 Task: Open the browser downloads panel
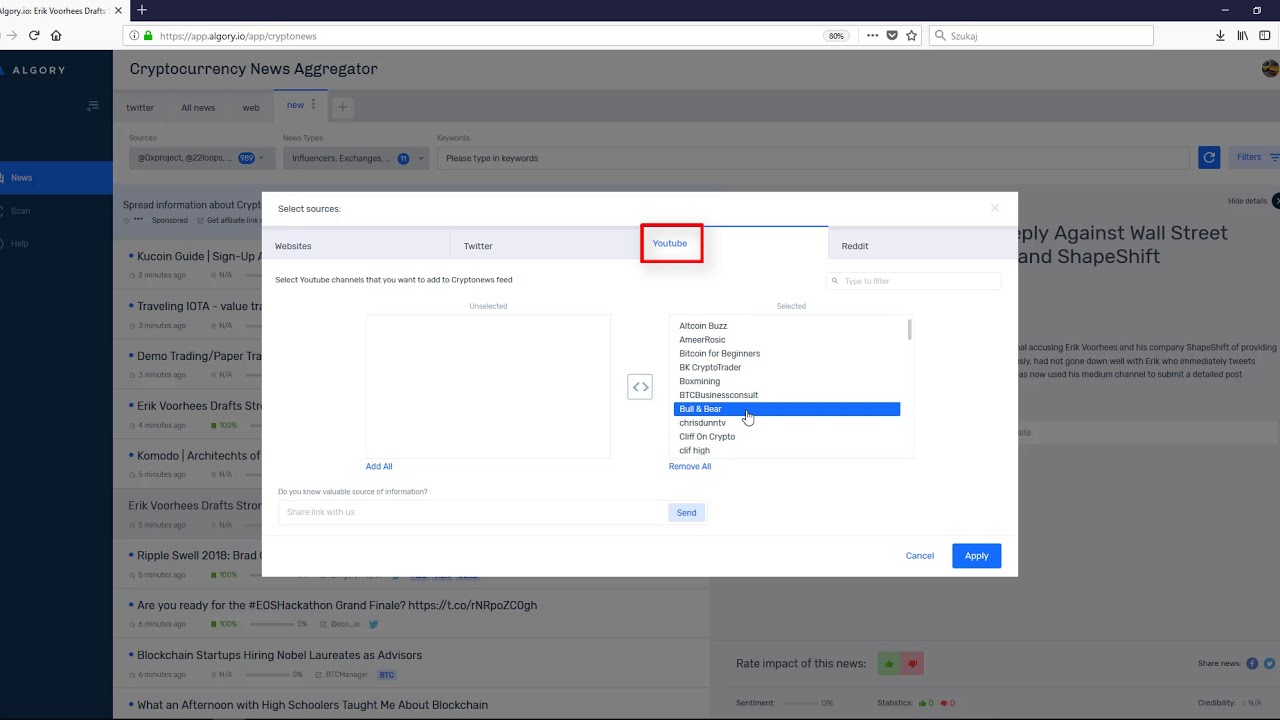(1220, 35)
